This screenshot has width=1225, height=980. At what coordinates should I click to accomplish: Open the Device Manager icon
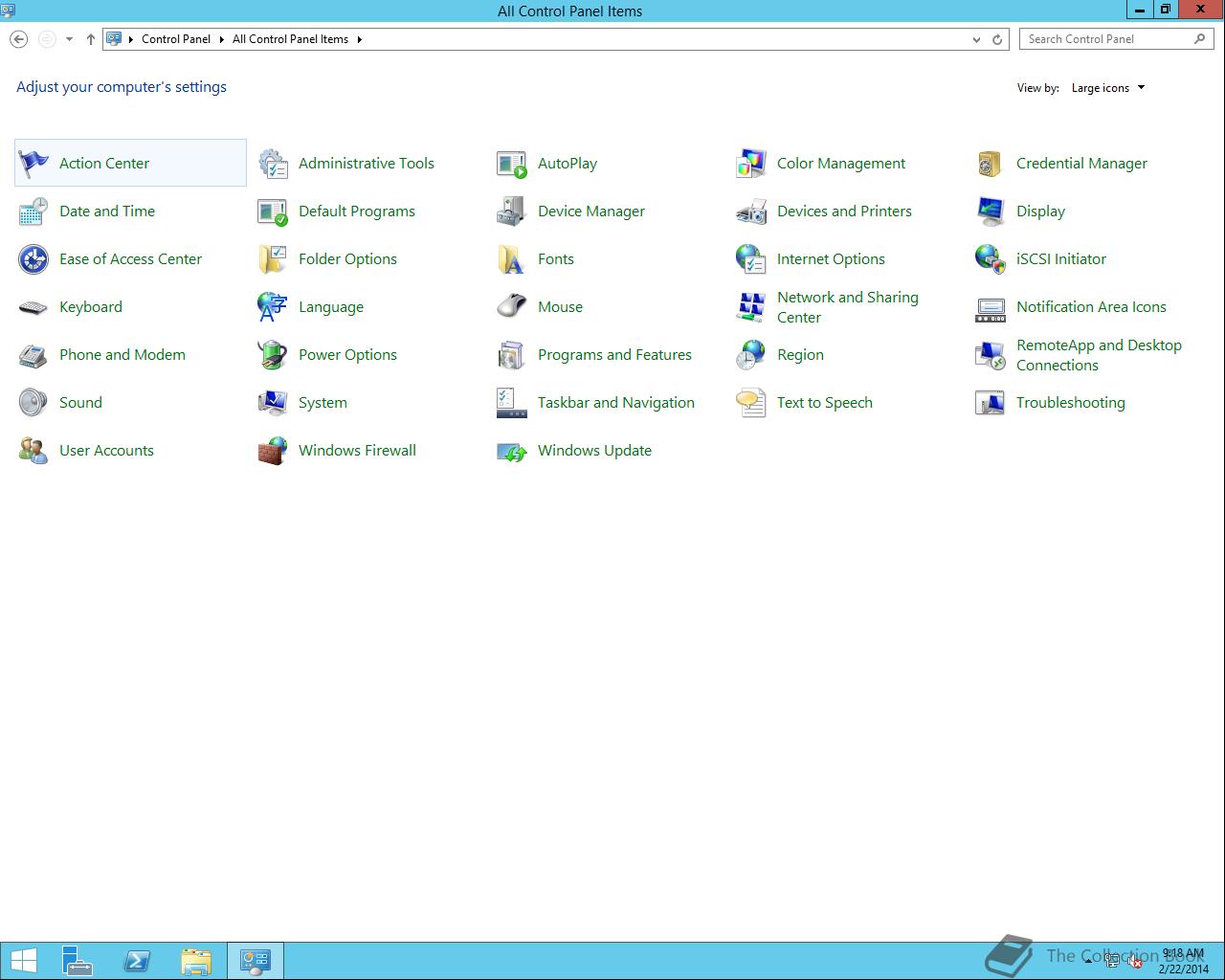512,212
